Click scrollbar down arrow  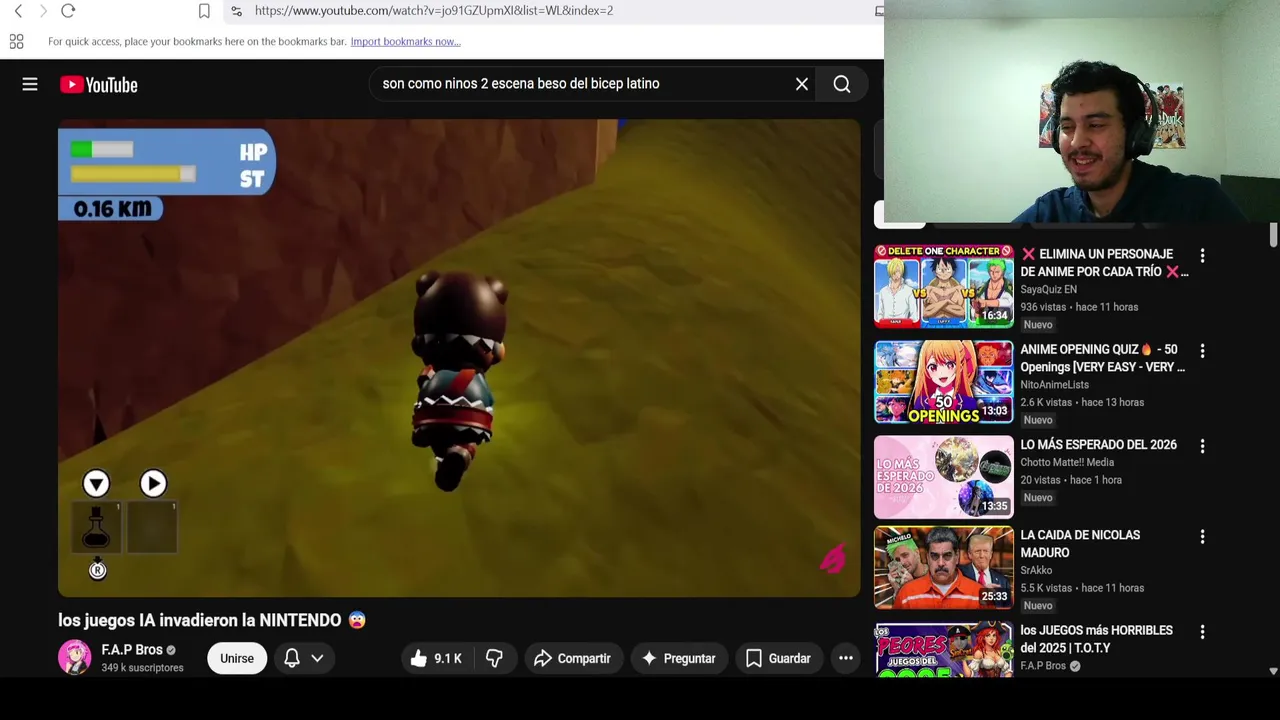tap(1273, 671)
